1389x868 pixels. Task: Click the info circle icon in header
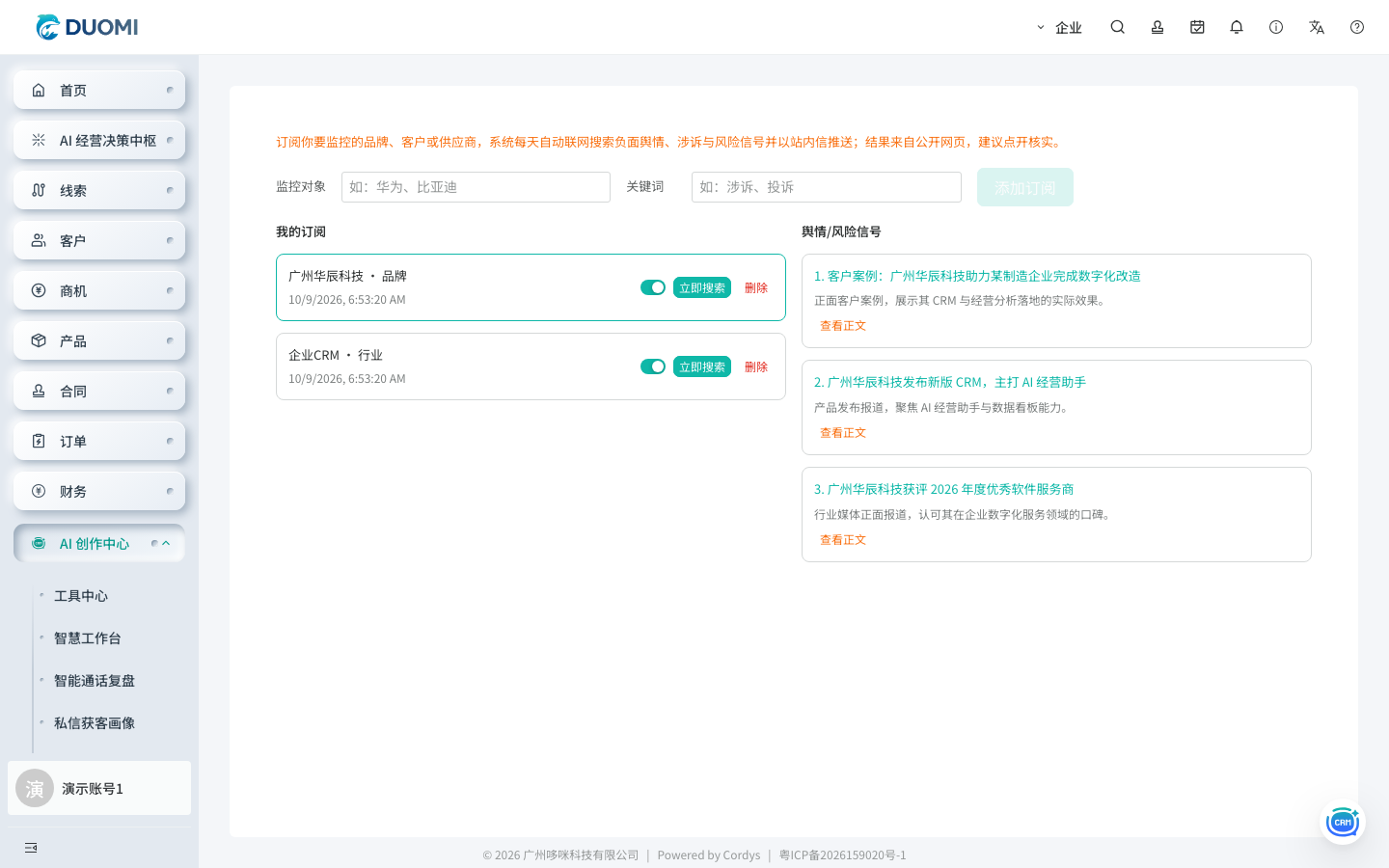pyautogui.click(x=1276, y=27)
